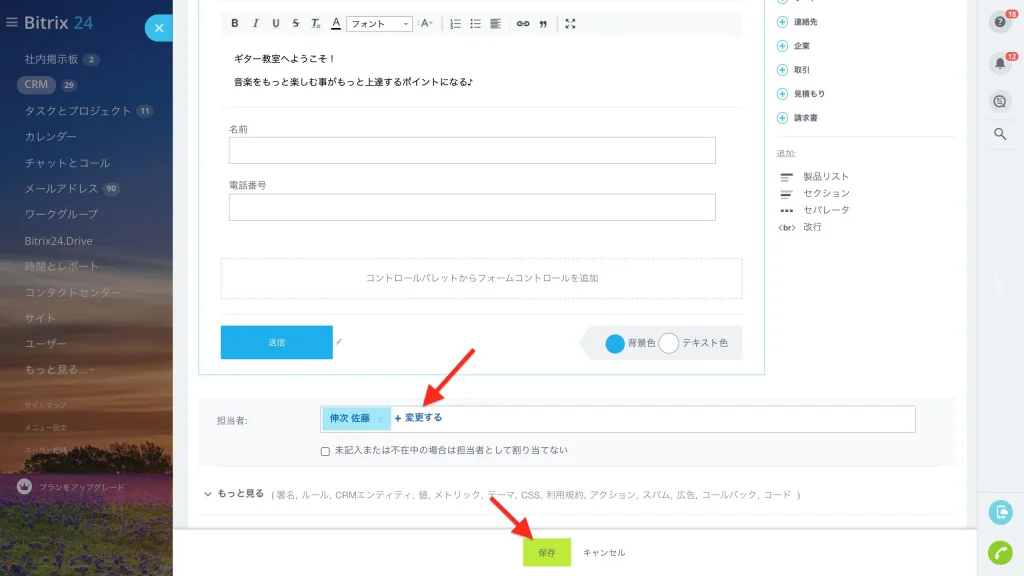1024x576 pixels.
Task: Click キャンセル link
Action: 604,552
